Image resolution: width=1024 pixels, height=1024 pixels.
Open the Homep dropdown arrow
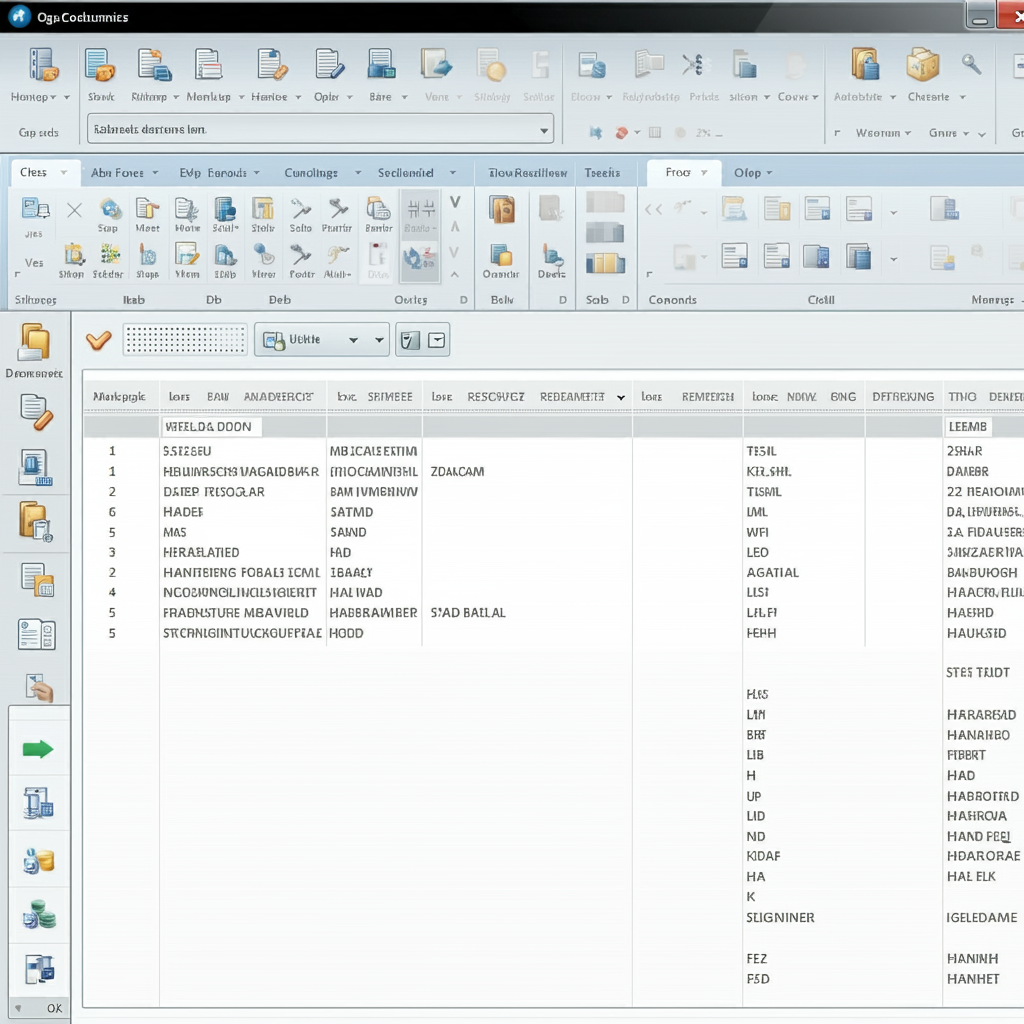pyautogui.click(x=67, y=97)
